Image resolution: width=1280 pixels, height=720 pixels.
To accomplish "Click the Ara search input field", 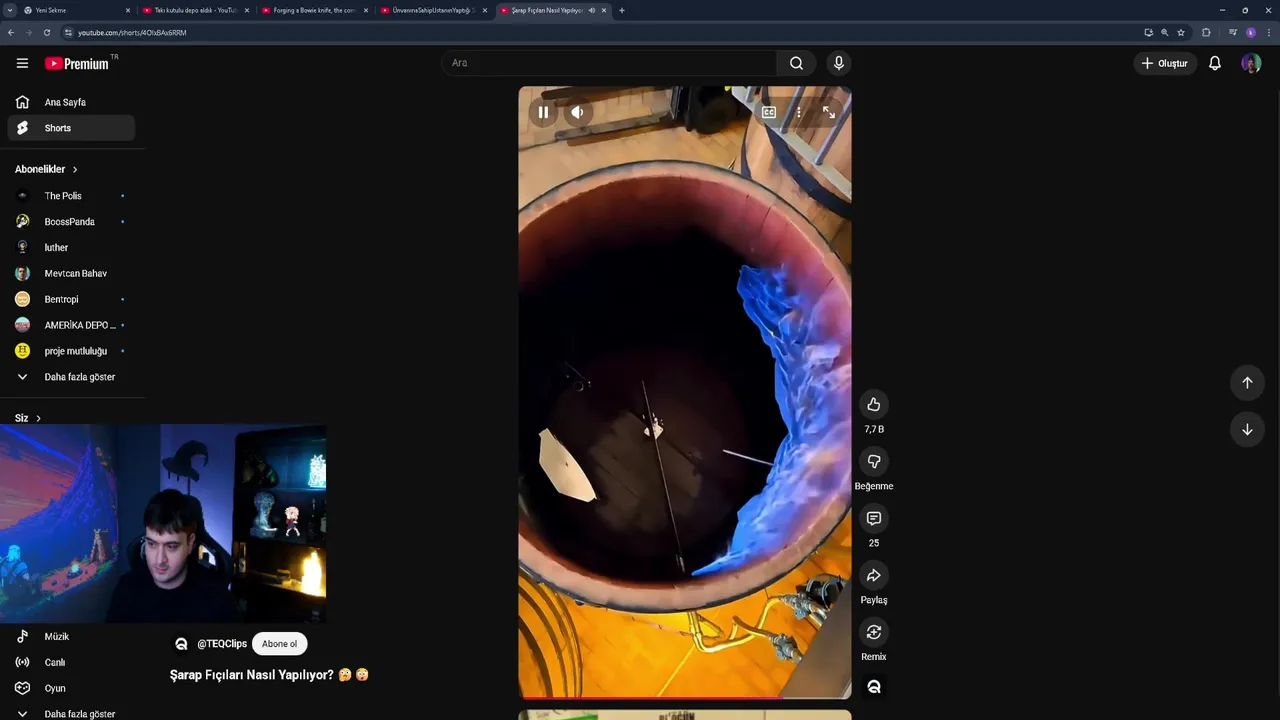I will (609, 63).
